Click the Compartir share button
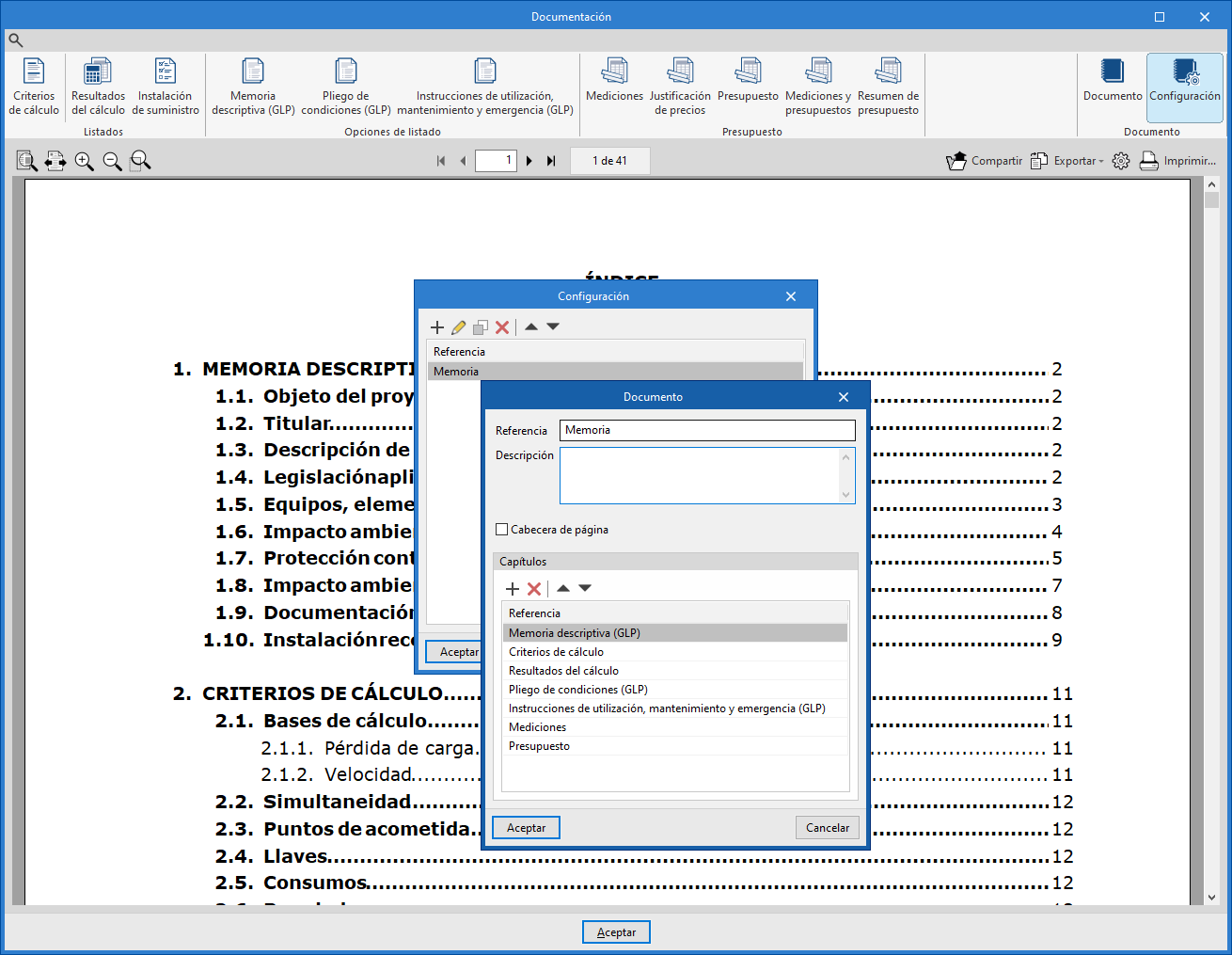This screenshot has width=1232, height=955. click(985, 161)
